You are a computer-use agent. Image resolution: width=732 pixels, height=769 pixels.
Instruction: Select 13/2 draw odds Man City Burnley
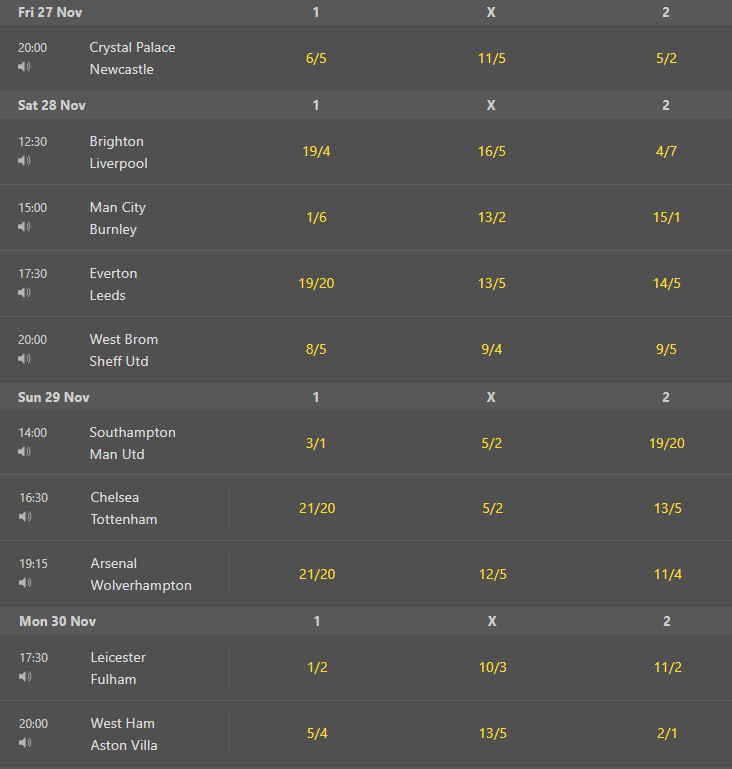(492, 217)
